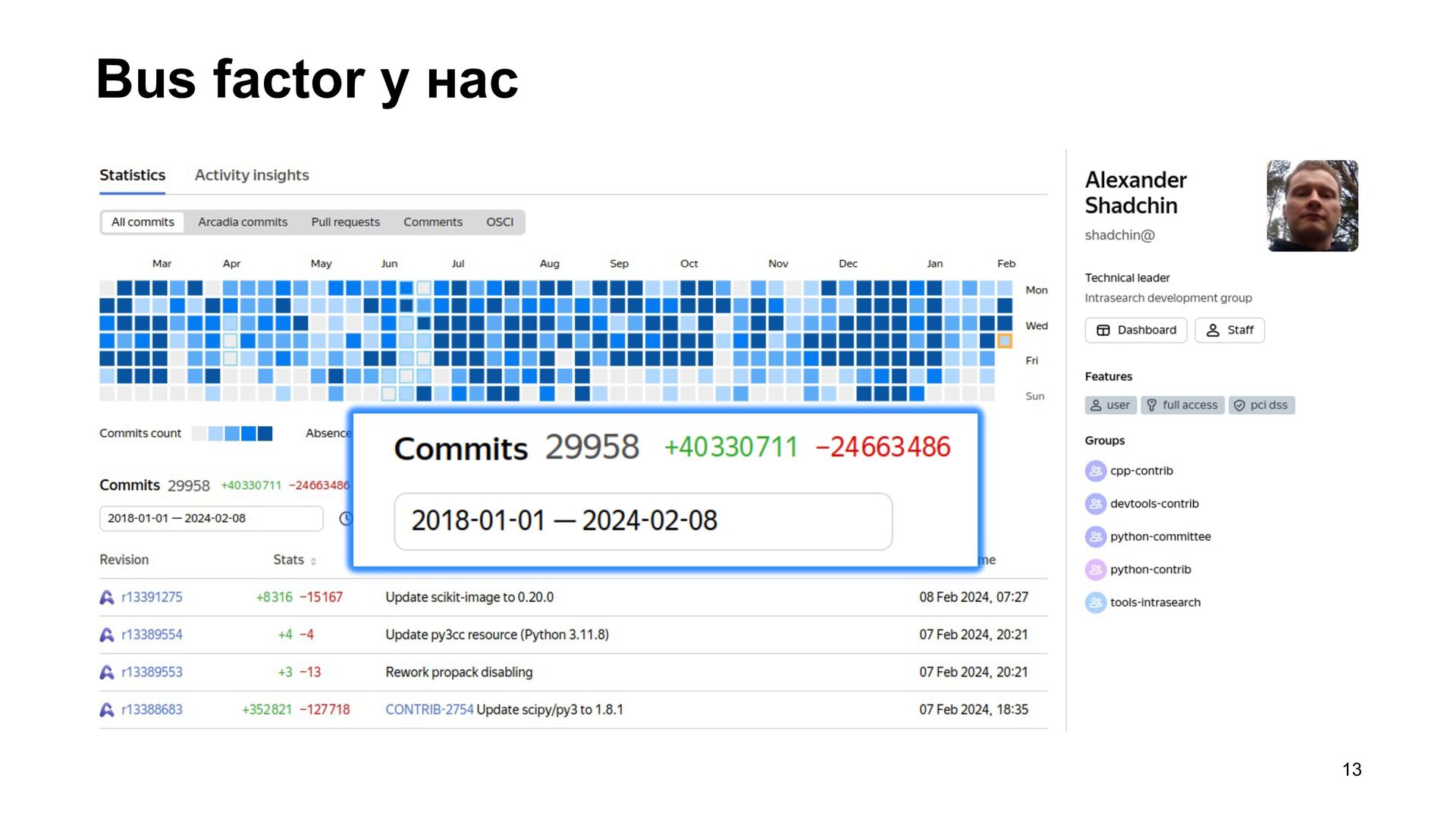Select the All commits filter
Screen dimensions: 1456x819
pyautogui.click(x=143, y=222)
